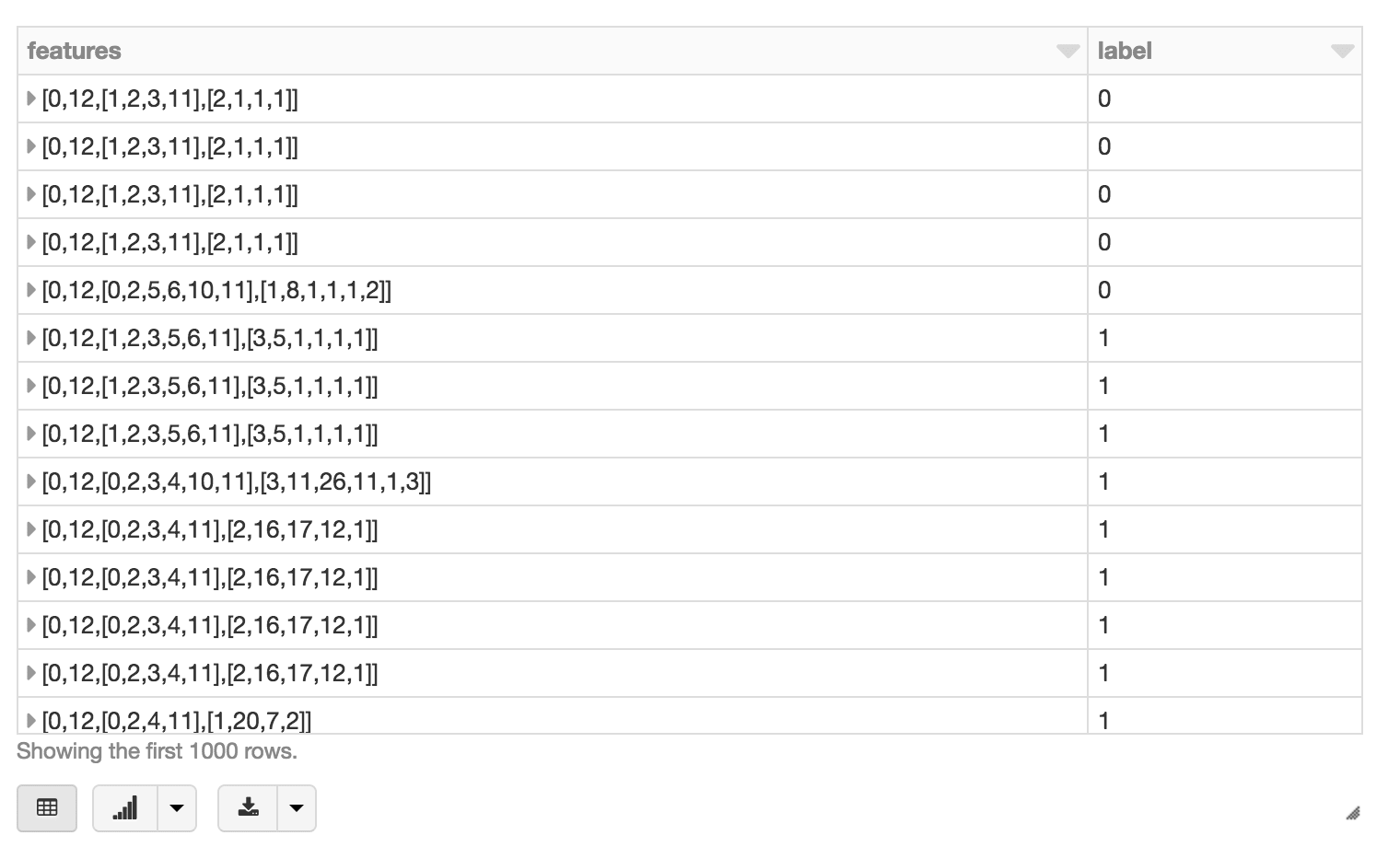Screen dimensions: 1400x847
Task: Click the label column header
Action: 1125,51
